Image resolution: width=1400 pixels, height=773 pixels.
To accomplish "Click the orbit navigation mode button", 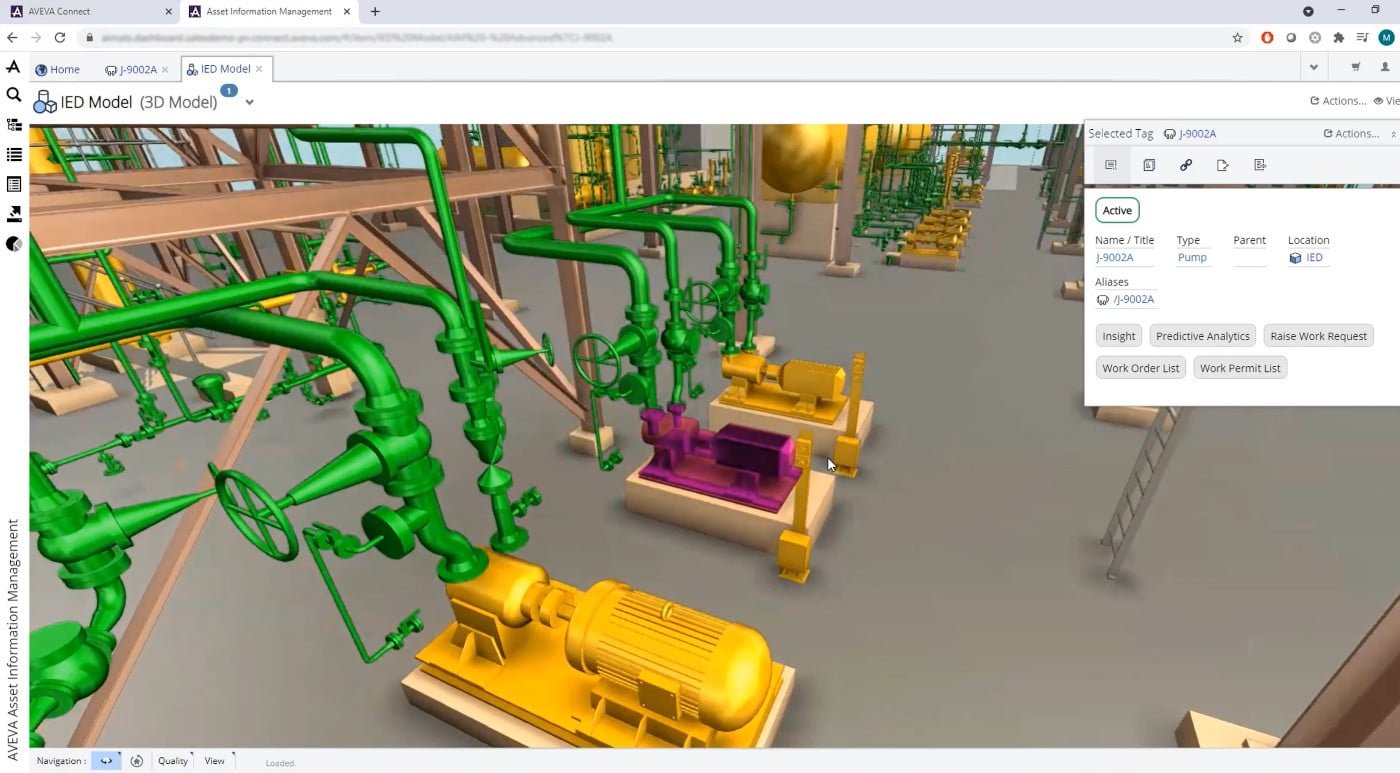I will click(x=106, y=761).
